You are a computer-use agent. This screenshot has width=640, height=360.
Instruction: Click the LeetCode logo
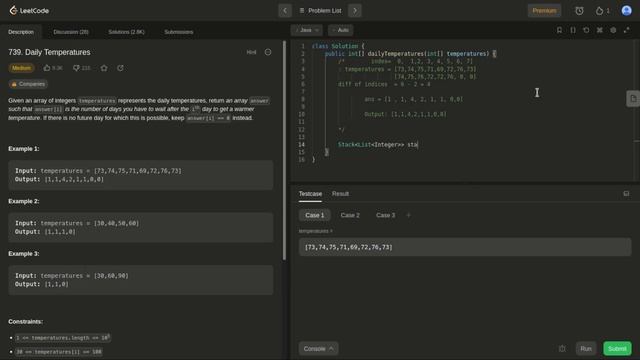coord(29,11)
